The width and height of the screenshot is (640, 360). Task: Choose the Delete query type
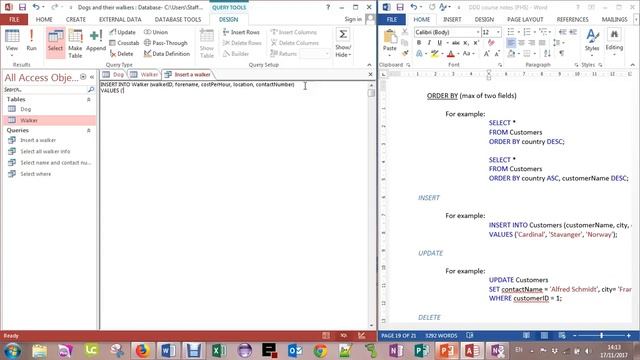pyautogui.click(x=121, y=53)
